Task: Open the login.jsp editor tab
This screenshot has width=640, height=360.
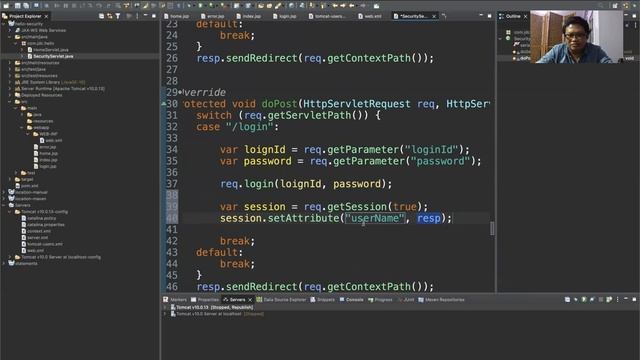Action: tap(284, 16)
